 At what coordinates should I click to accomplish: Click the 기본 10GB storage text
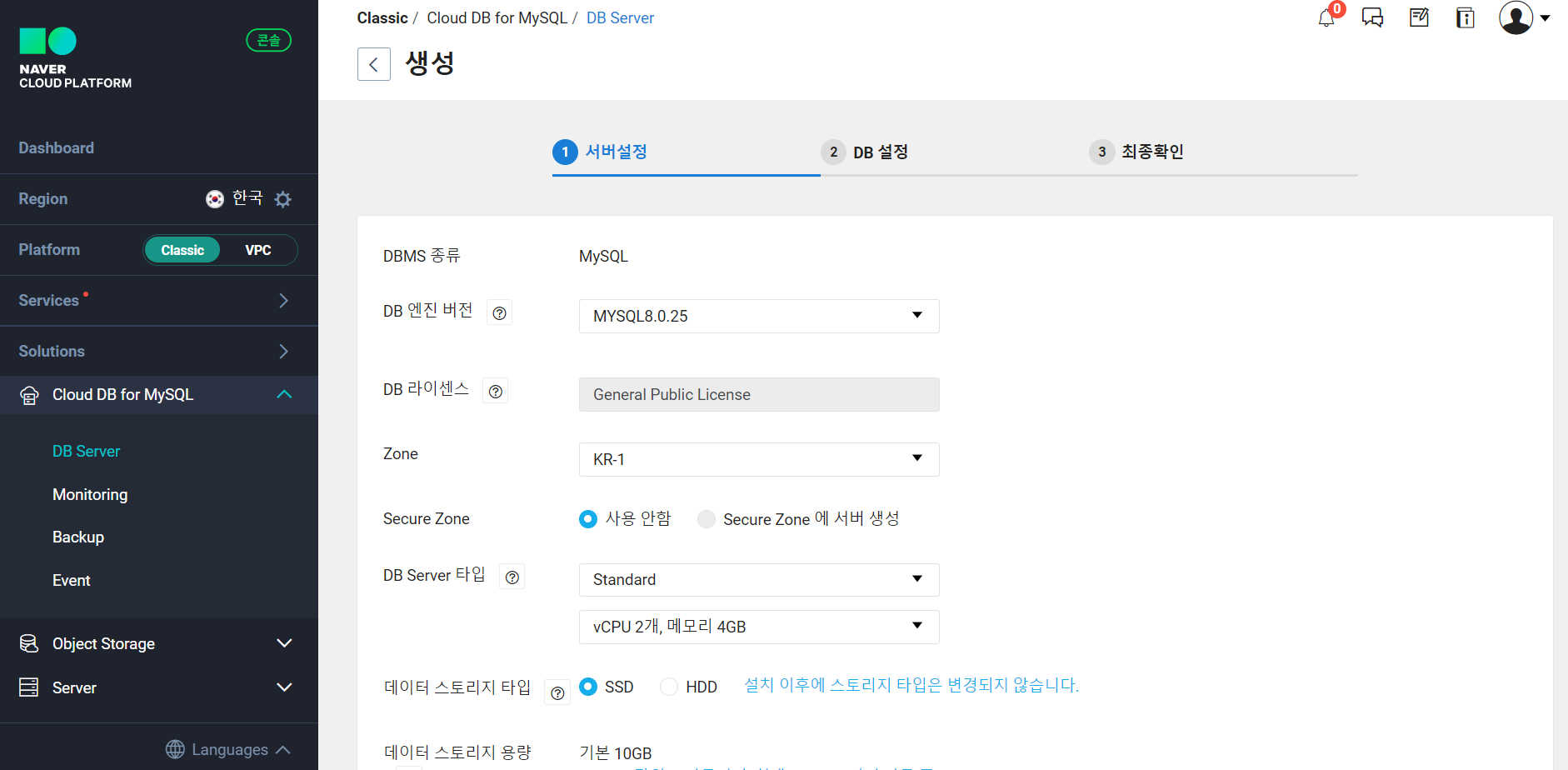616,752
